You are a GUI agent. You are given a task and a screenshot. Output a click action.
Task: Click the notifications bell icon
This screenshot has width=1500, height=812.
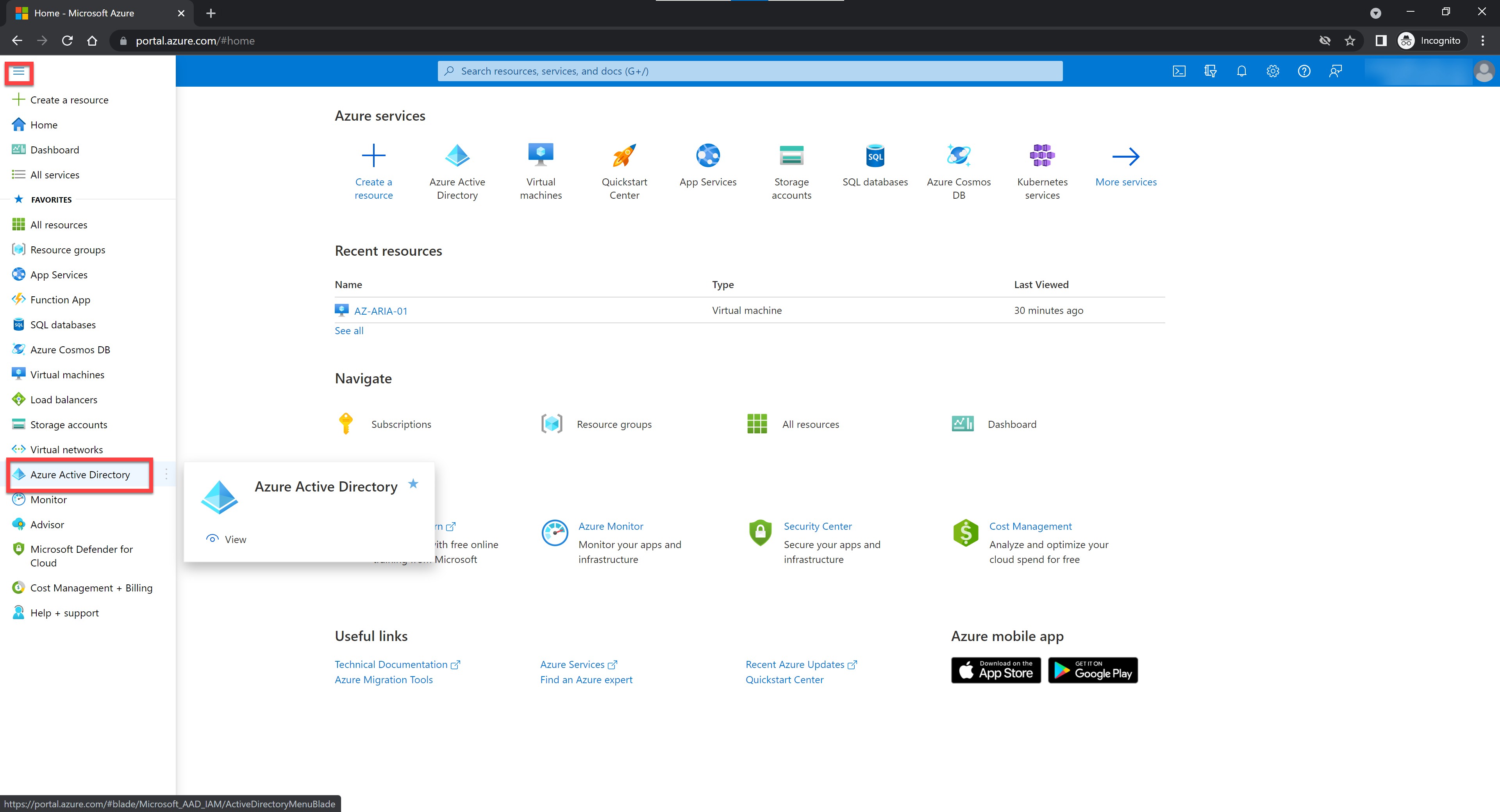click(x=1241, y=71)
